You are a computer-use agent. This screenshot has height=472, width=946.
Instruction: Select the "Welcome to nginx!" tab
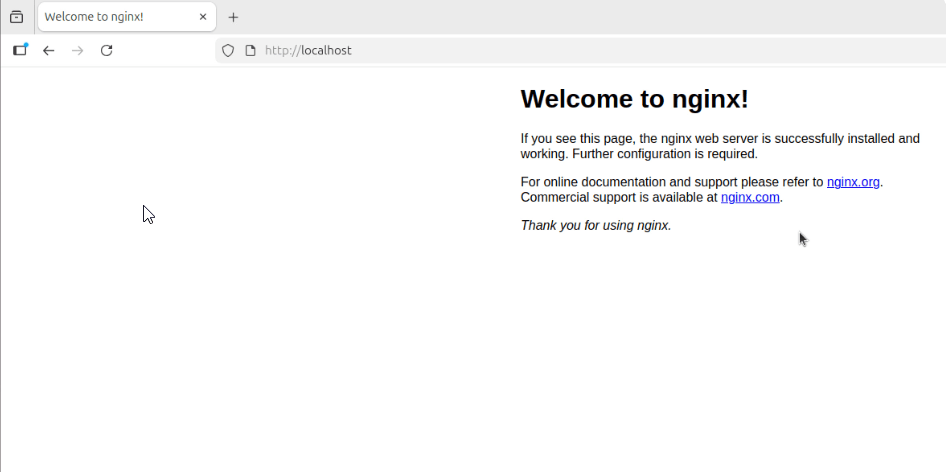110,17
